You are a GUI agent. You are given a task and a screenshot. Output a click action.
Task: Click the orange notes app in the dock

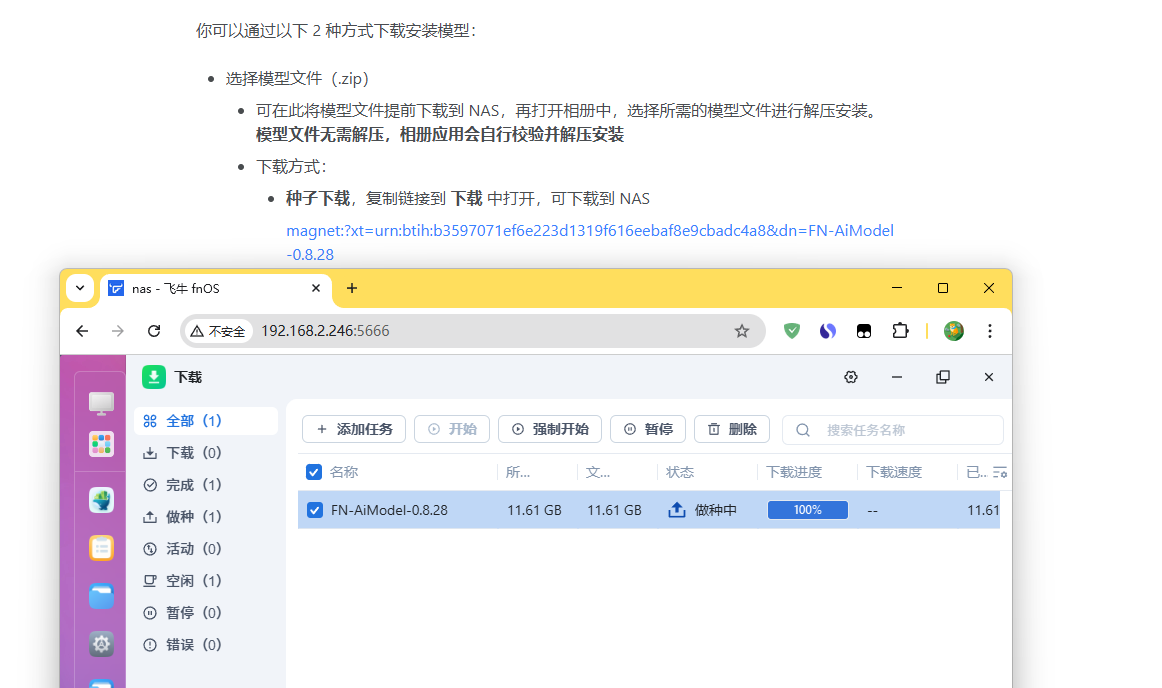click(x=101, y=548)
